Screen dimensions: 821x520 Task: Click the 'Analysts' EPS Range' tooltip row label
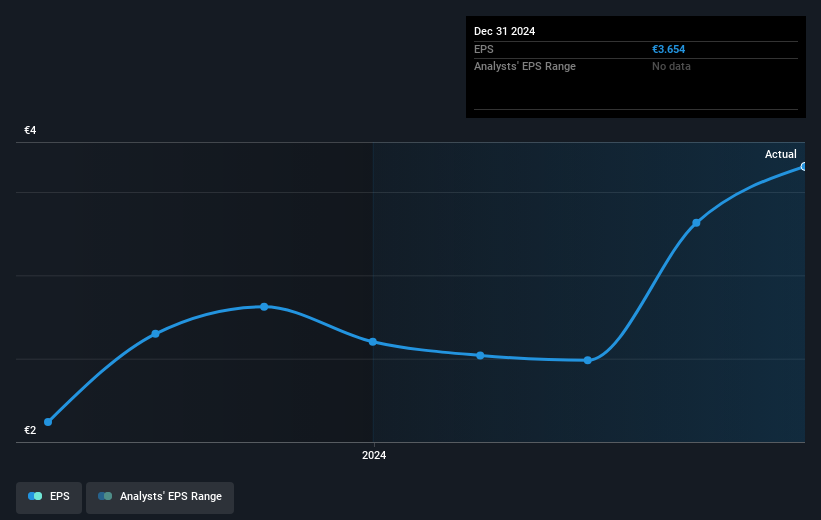[x=525, y=67]
